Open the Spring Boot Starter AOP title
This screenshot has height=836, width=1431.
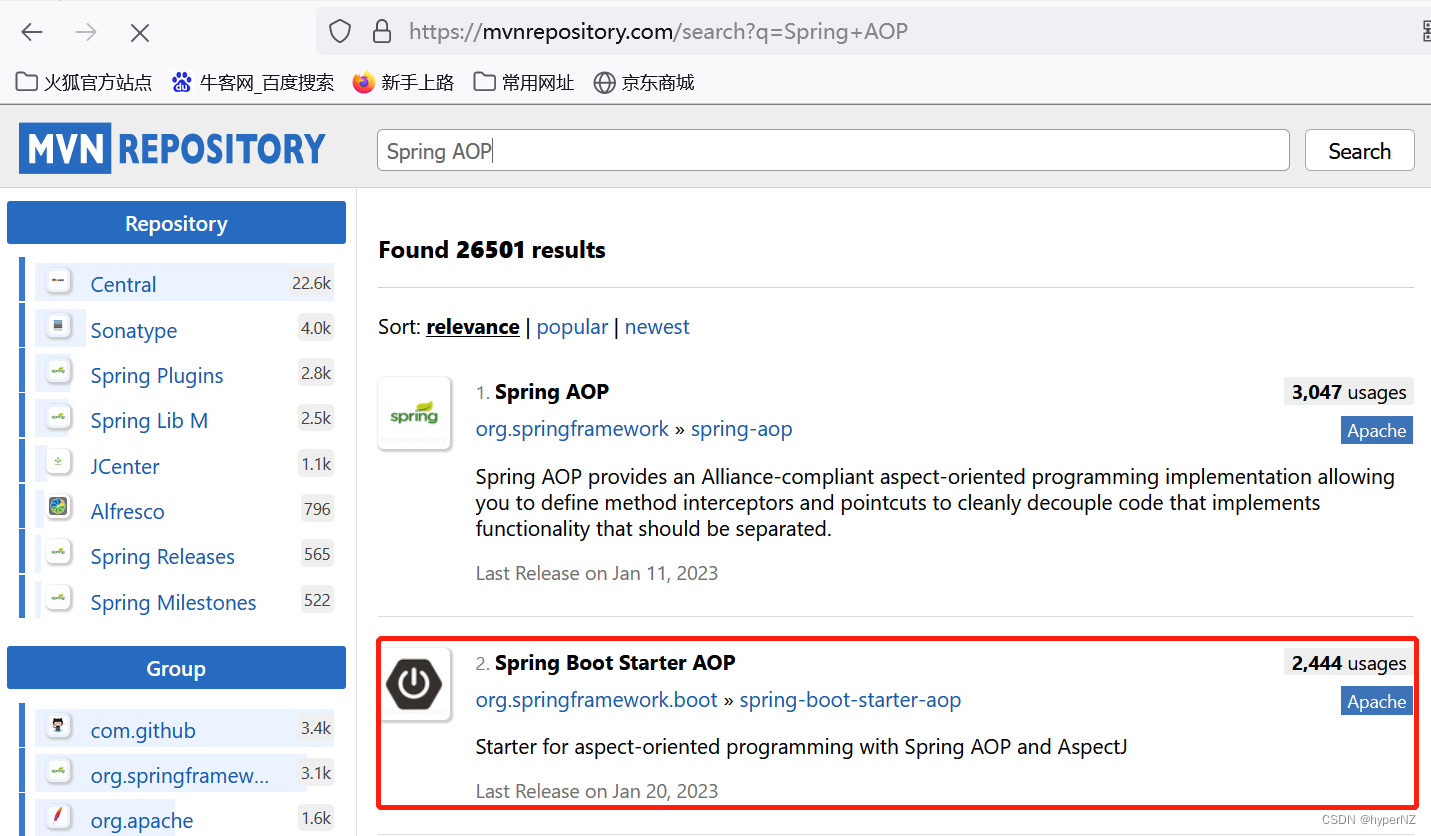pyautogui.click(x=615, y=663)
